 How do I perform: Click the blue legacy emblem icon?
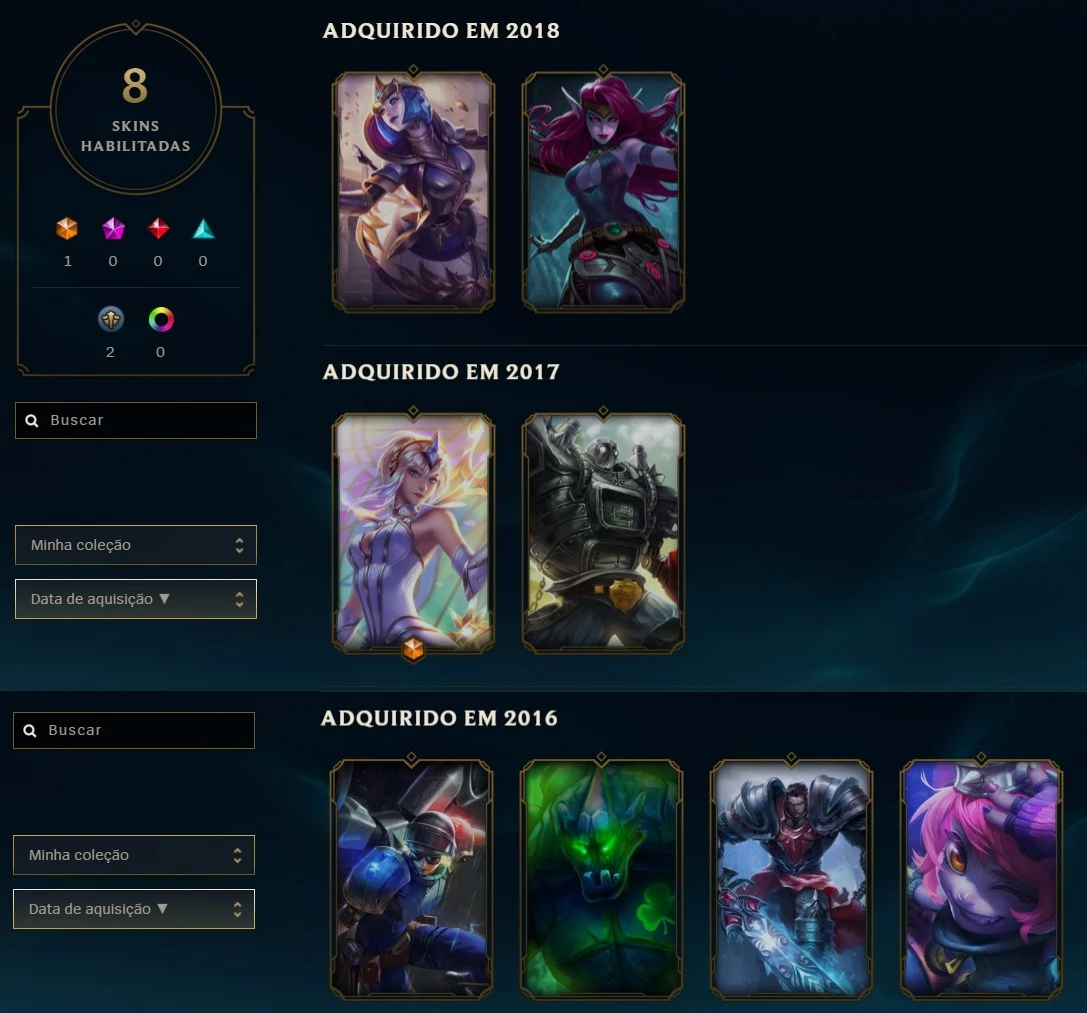tap(111, 319)
